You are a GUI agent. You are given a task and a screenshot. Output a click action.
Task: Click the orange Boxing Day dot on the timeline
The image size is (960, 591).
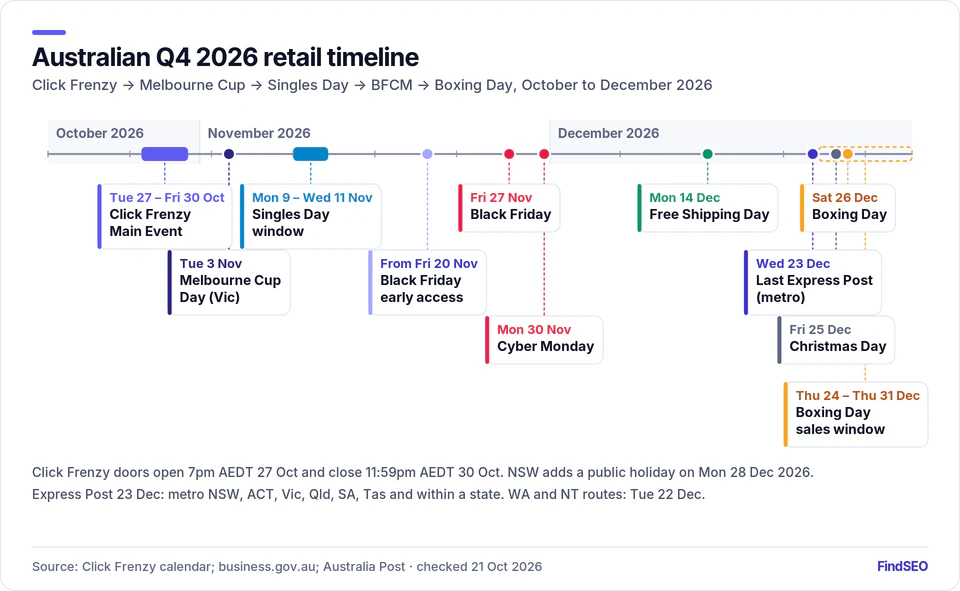pyautogui.click(x=847, y=154)
